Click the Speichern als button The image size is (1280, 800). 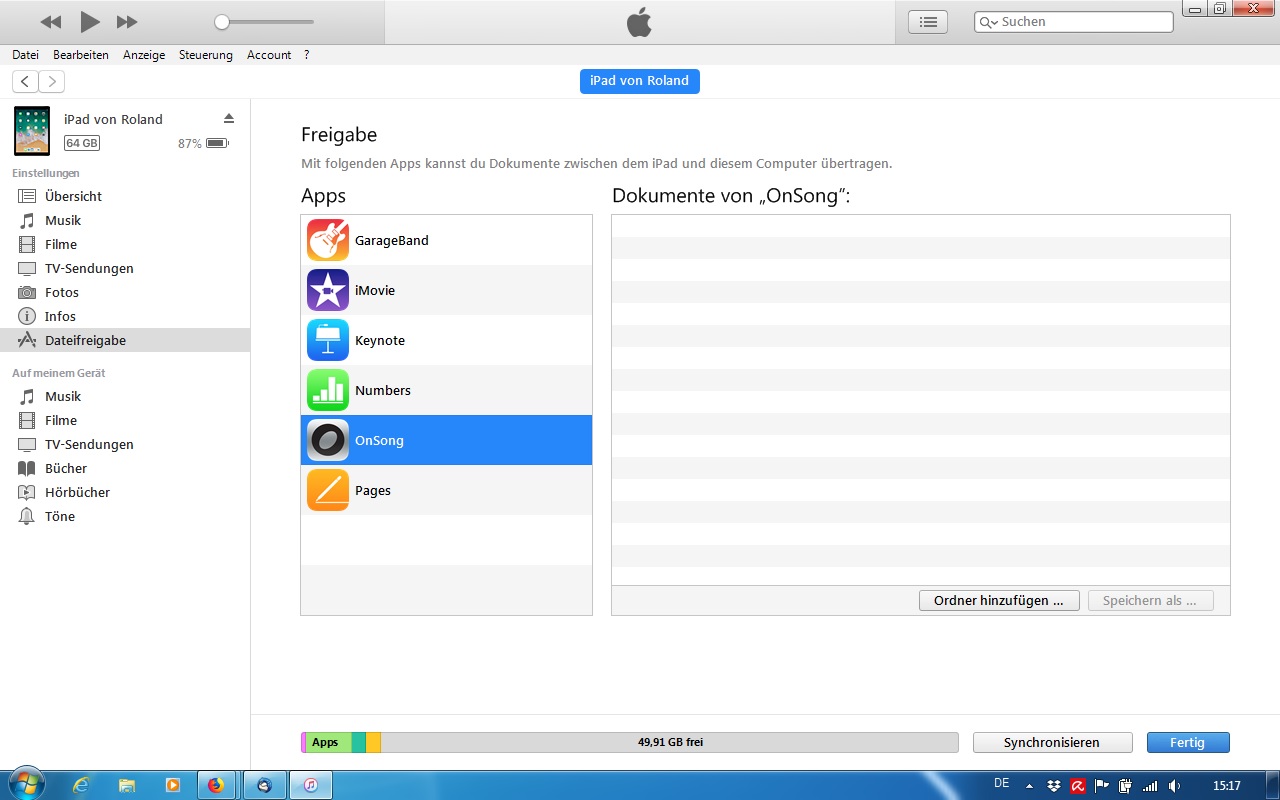point(1150,601)
